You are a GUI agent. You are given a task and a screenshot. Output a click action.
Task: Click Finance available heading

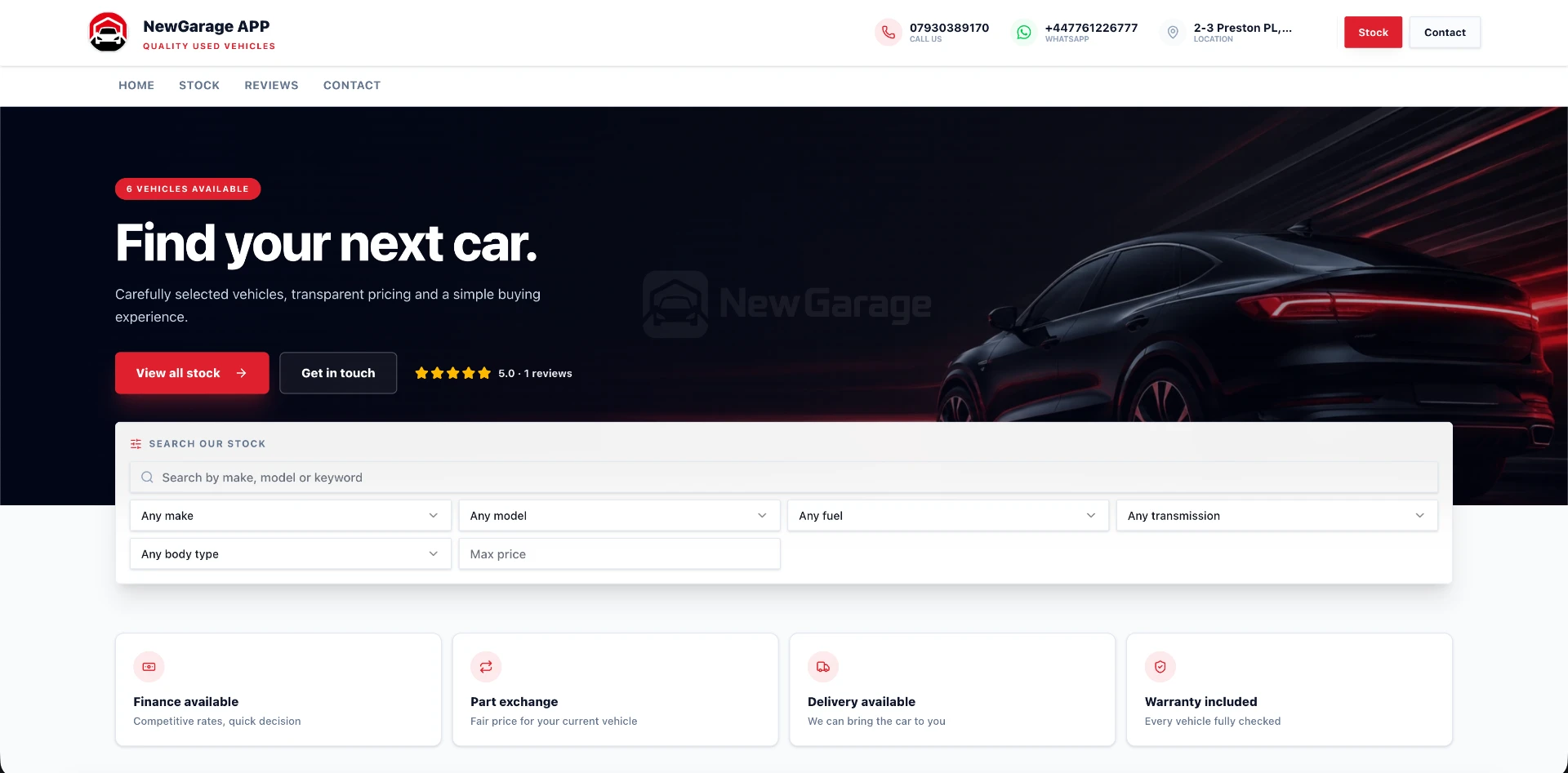(x=186, y=702)
